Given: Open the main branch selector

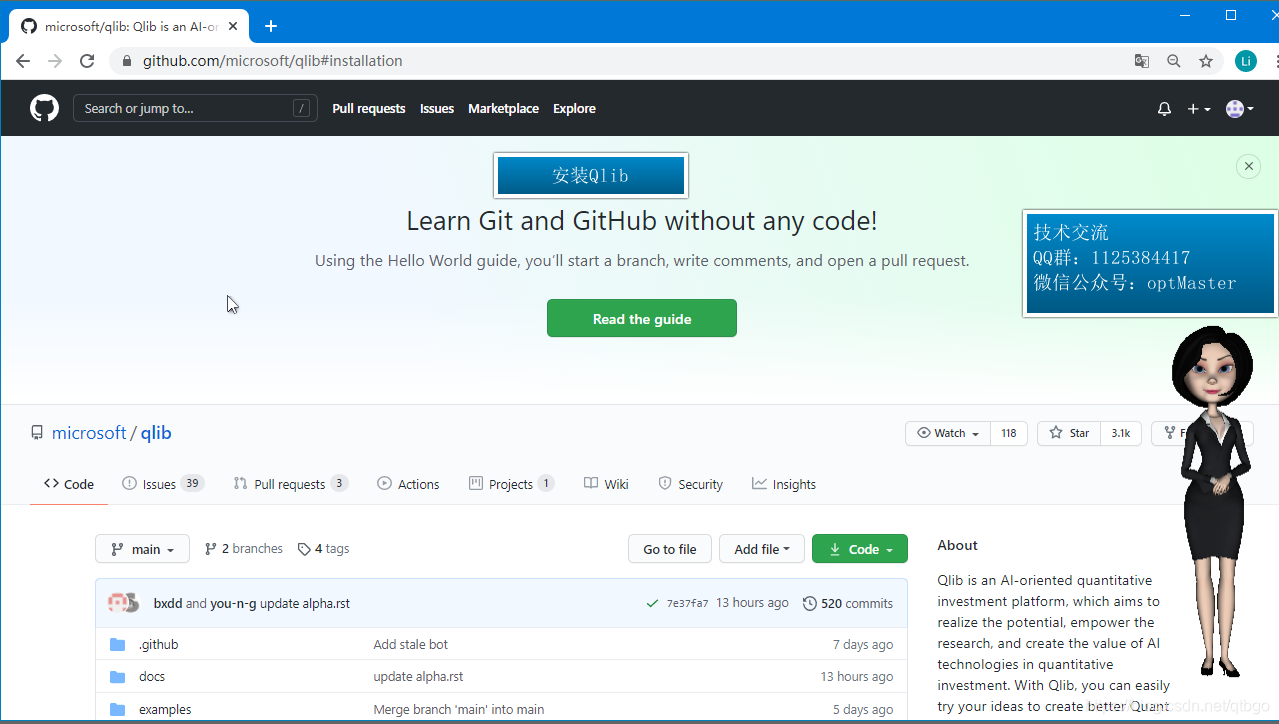Looking at the screenshot, I should click(x=142, y=549).
